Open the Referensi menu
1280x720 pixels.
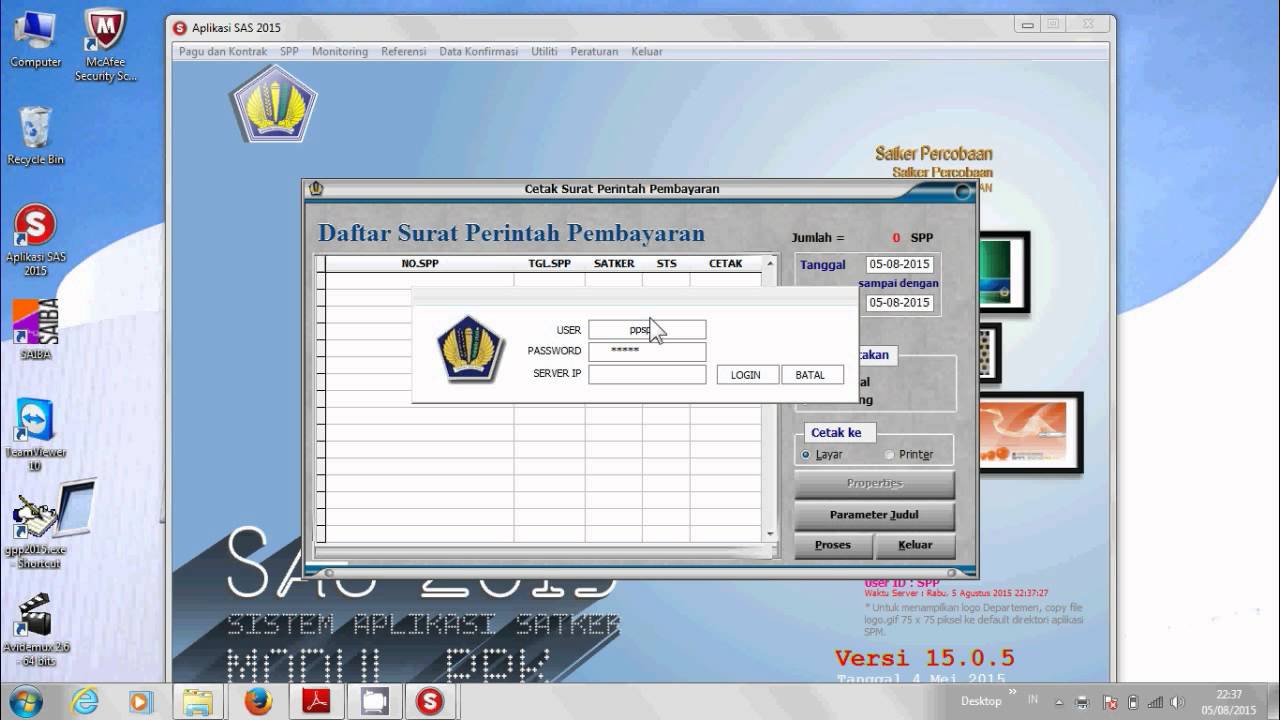(x=403, y=51)
